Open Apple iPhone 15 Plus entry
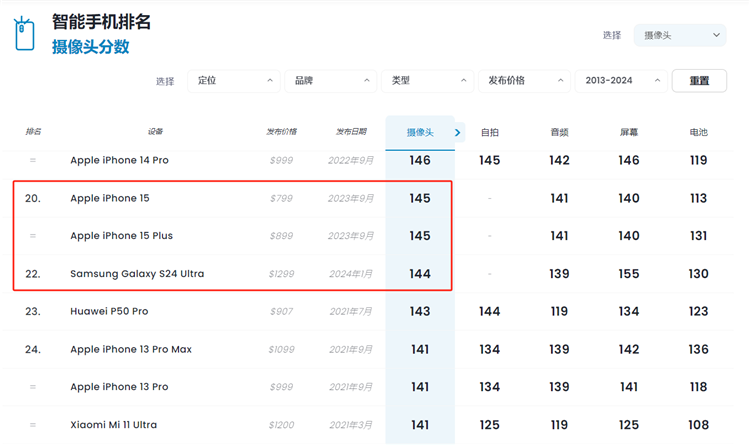The width and height of the screenshot is (750, 445). pyautogui.click(x=121, y=236)
